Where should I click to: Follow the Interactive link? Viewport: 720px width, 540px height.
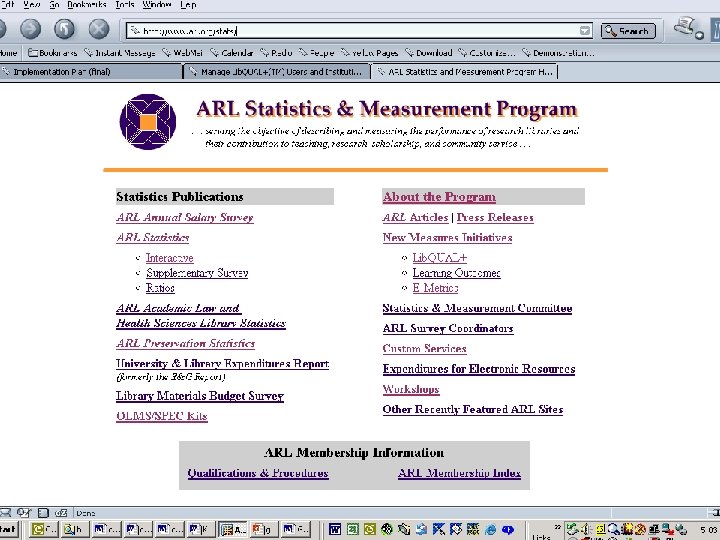[x=169, y=258]
